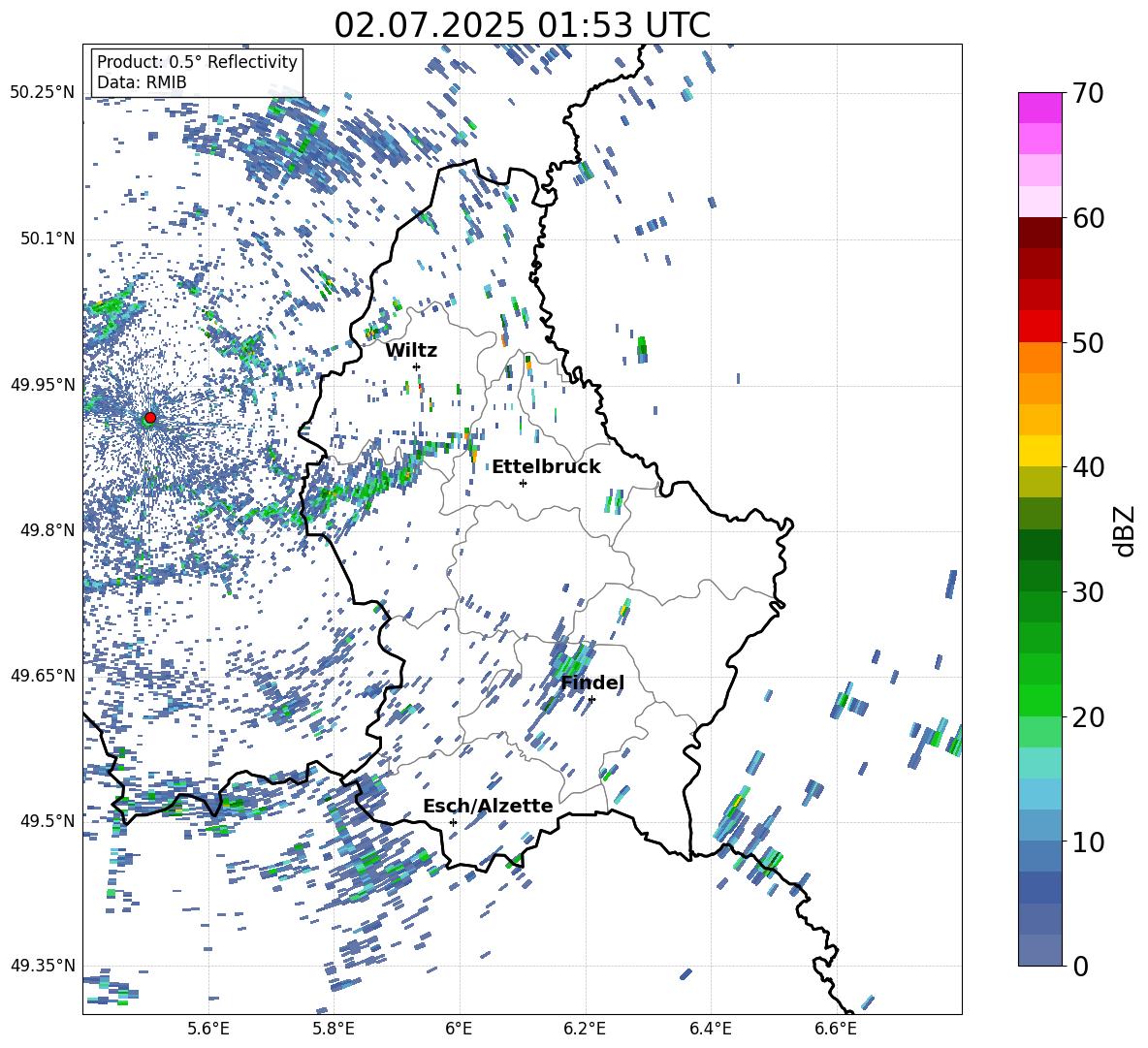Click the 5.6°E longitude label
The image size is (1148, 1048).
(x=207, y=1029)
